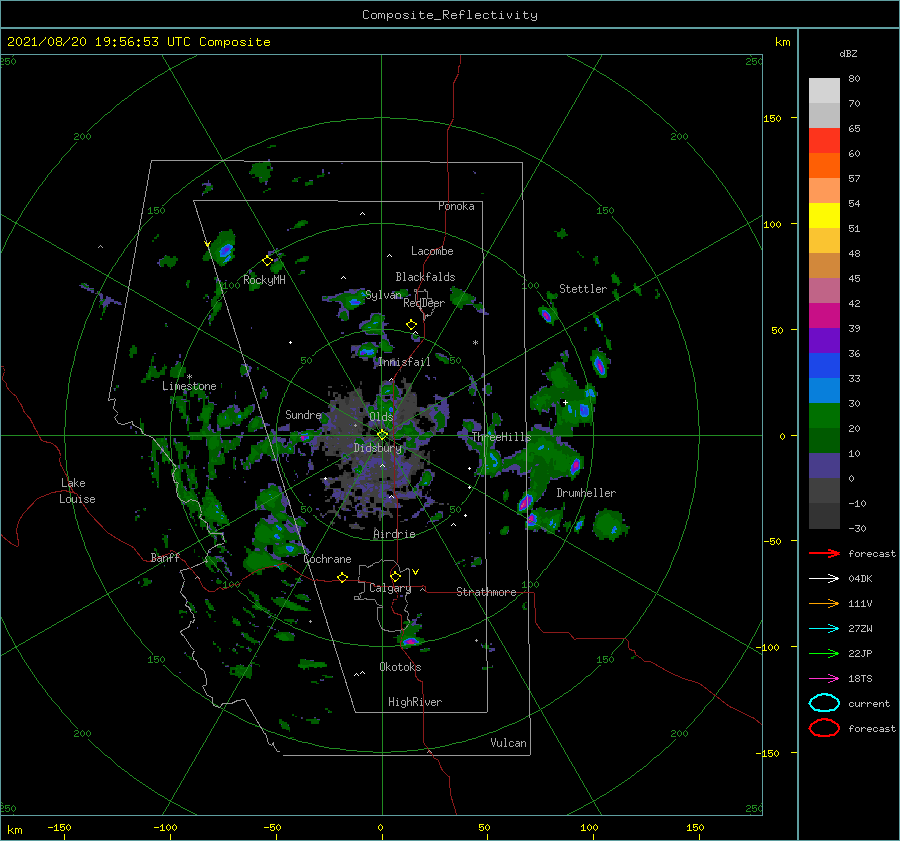The width and height of the screenshot is (900, 841).
Task: Click the white plus marker near Stettler storm
Action: [565, 402]
